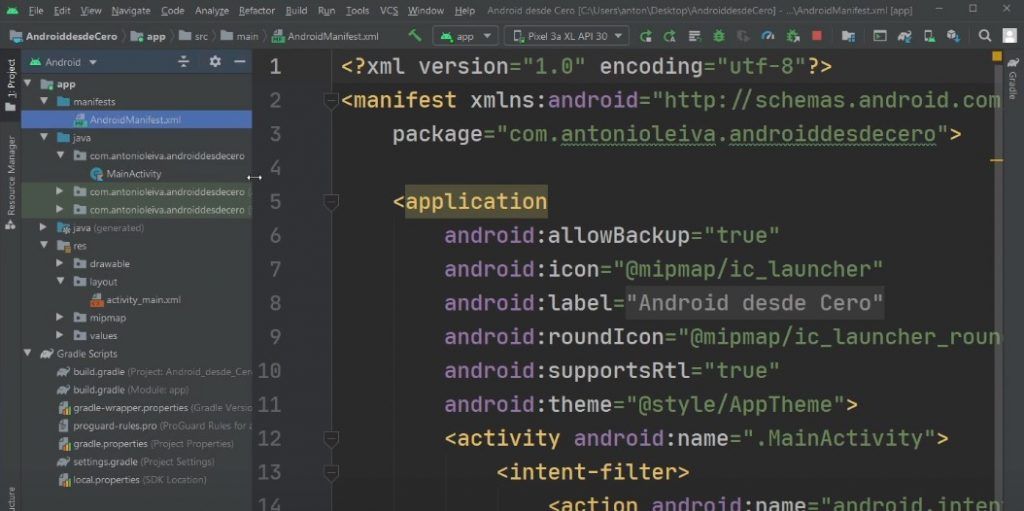Open the Pixel 3a XL API 30 device dropdown

567,36
